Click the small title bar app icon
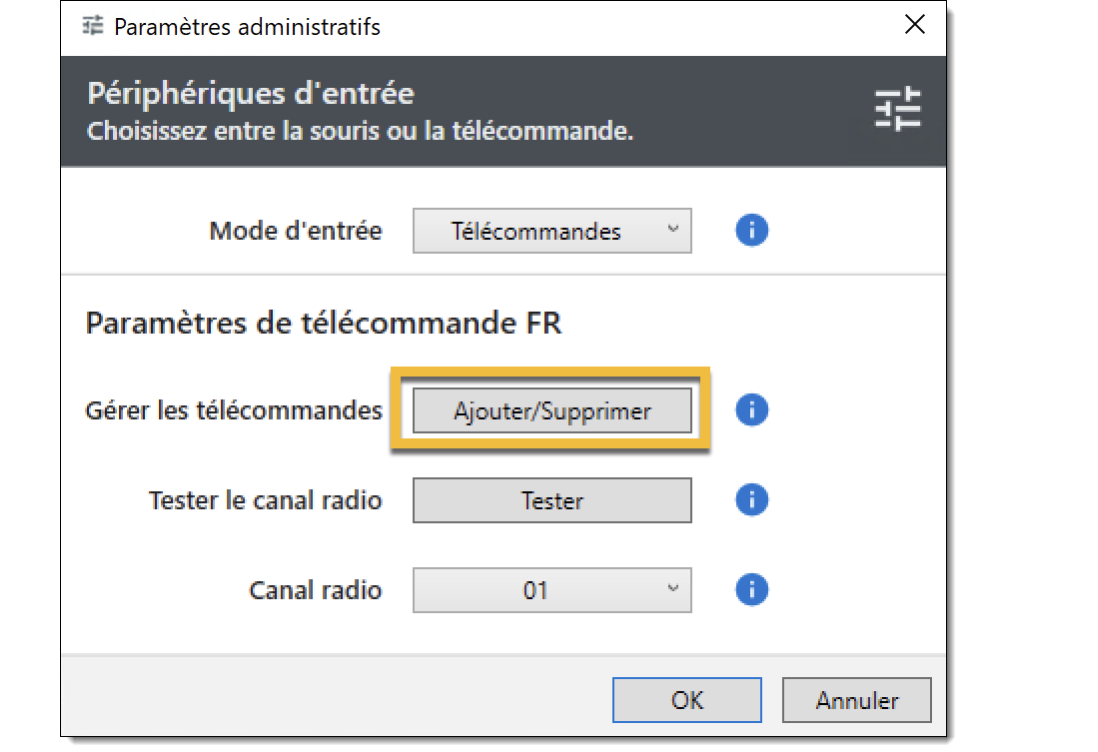Image resolution: width=1098 pixels, height=752 pixels. click(92, 26)
